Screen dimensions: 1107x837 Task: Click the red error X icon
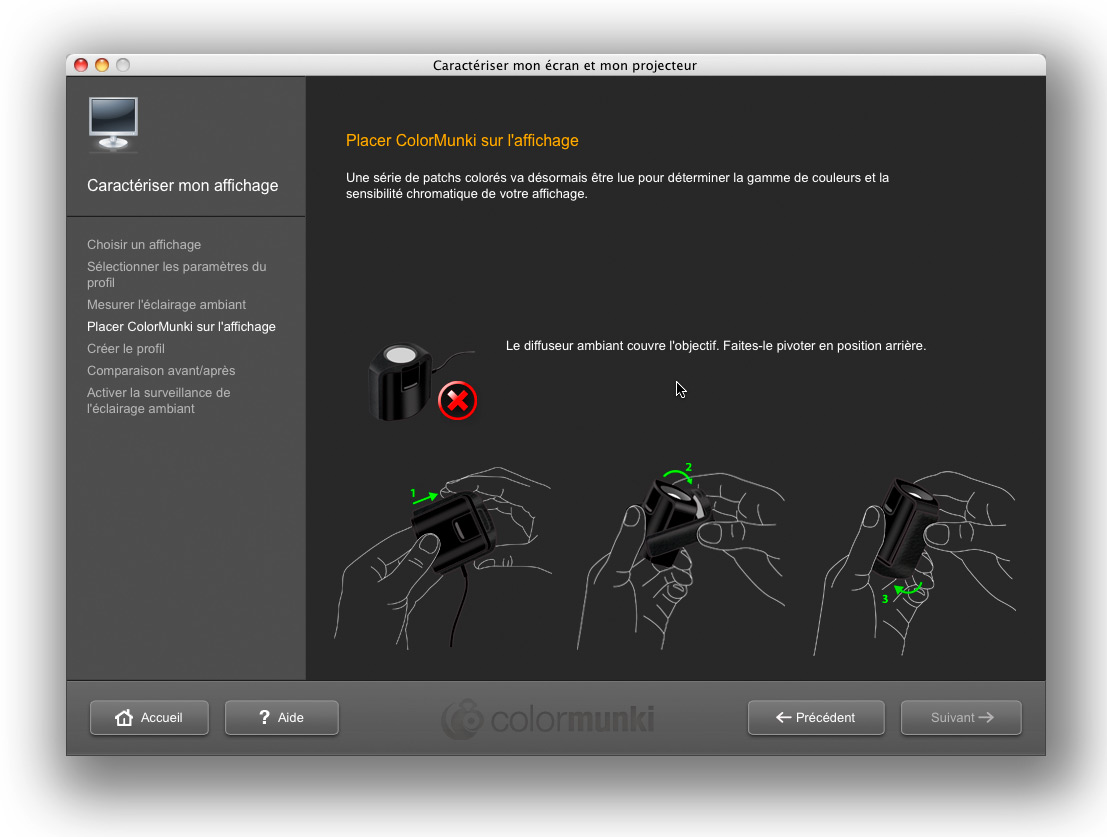tap(457, 401)
